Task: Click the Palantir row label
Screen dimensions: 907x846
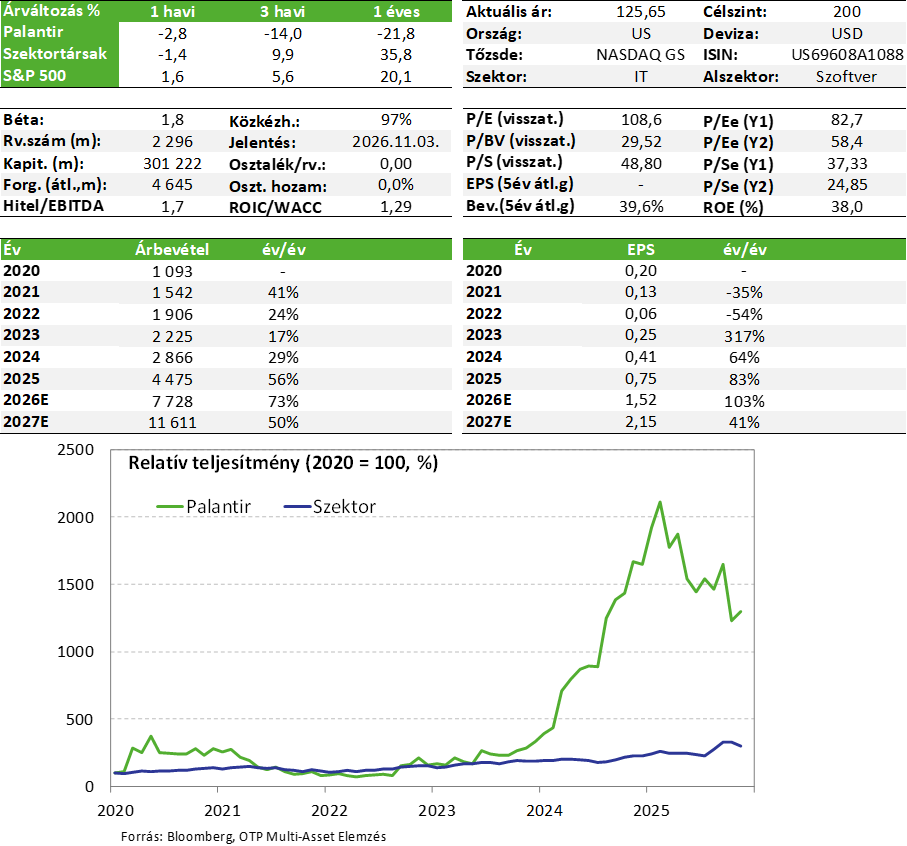Action: [x=33, y=32]
